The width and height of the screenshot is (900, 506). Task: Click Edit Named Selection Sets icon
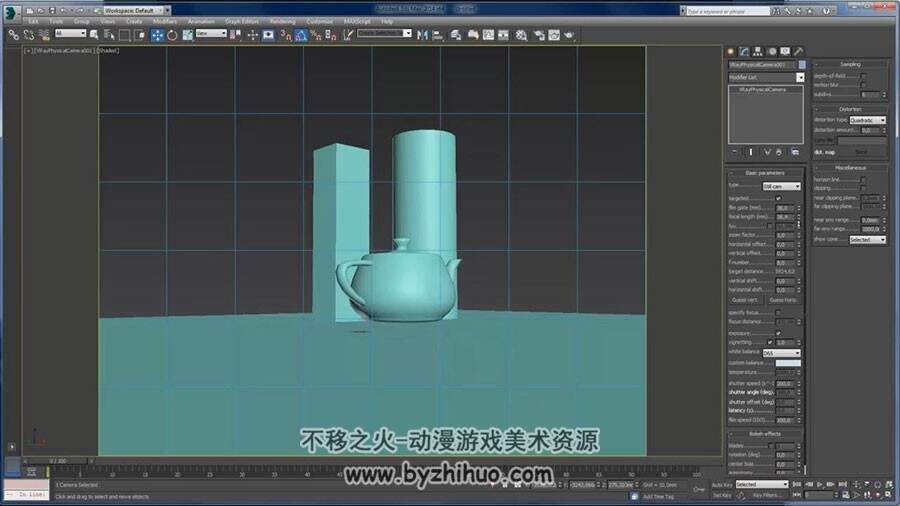[348, 35]
